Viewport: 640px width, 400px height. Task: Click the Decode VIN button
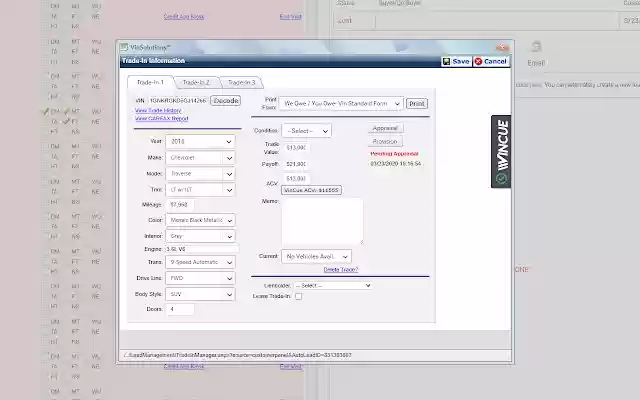click(226, 100)
